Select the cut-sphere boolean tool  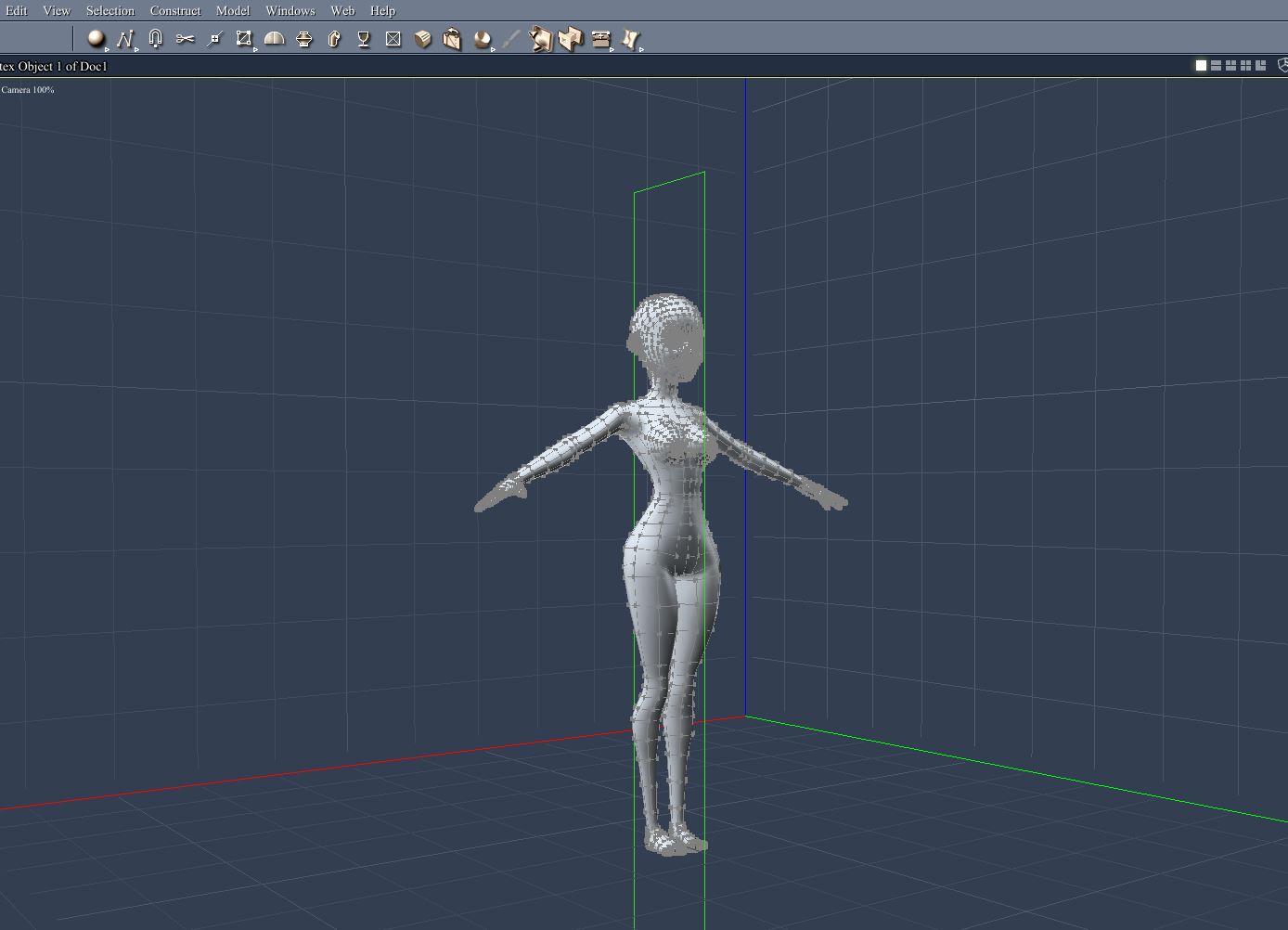coord(482,39)
